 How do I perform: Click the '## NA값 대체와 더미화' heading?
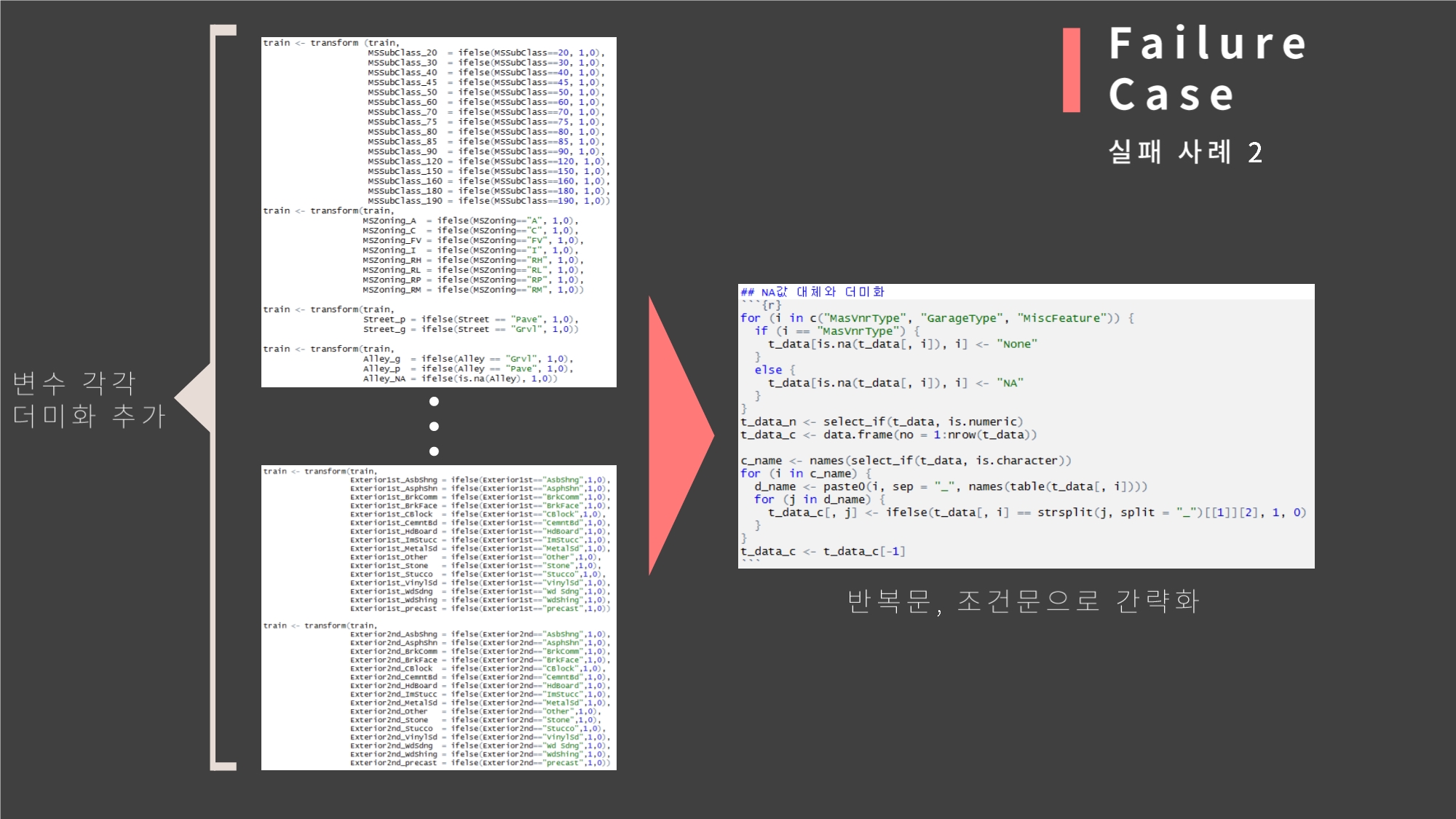[812, 292]
